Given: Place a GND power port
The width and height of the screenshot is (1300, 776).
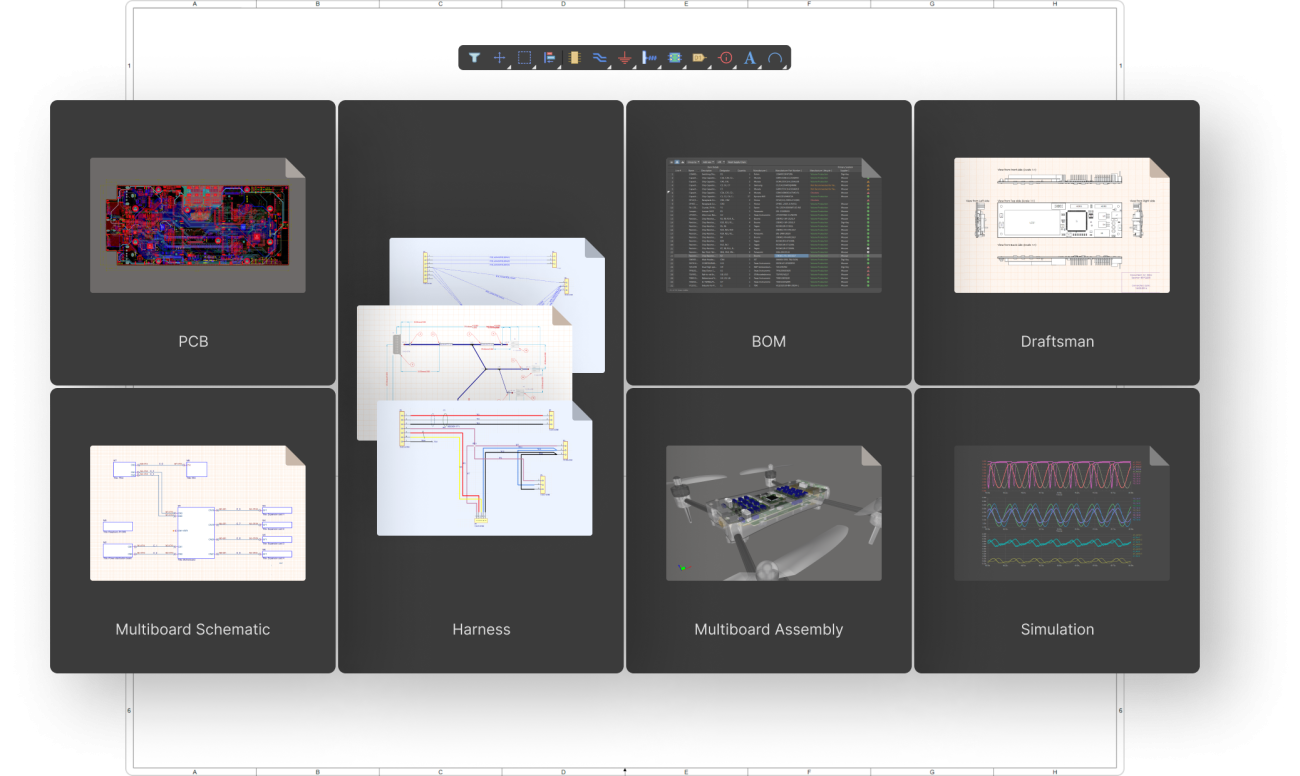Looking at the screenshot, I should (623, 58).
